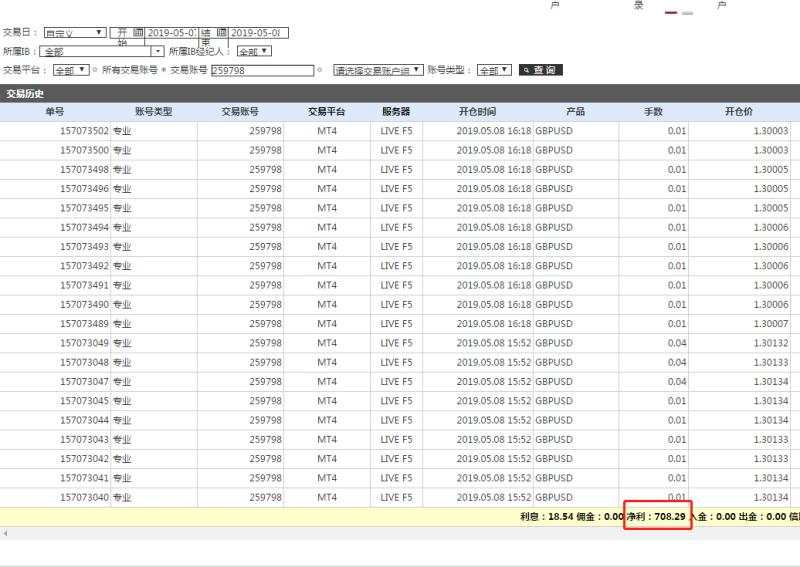This screenshot has width=800, height=567.
Task: Select order number 157073048
Action: (x=84, y=362)
